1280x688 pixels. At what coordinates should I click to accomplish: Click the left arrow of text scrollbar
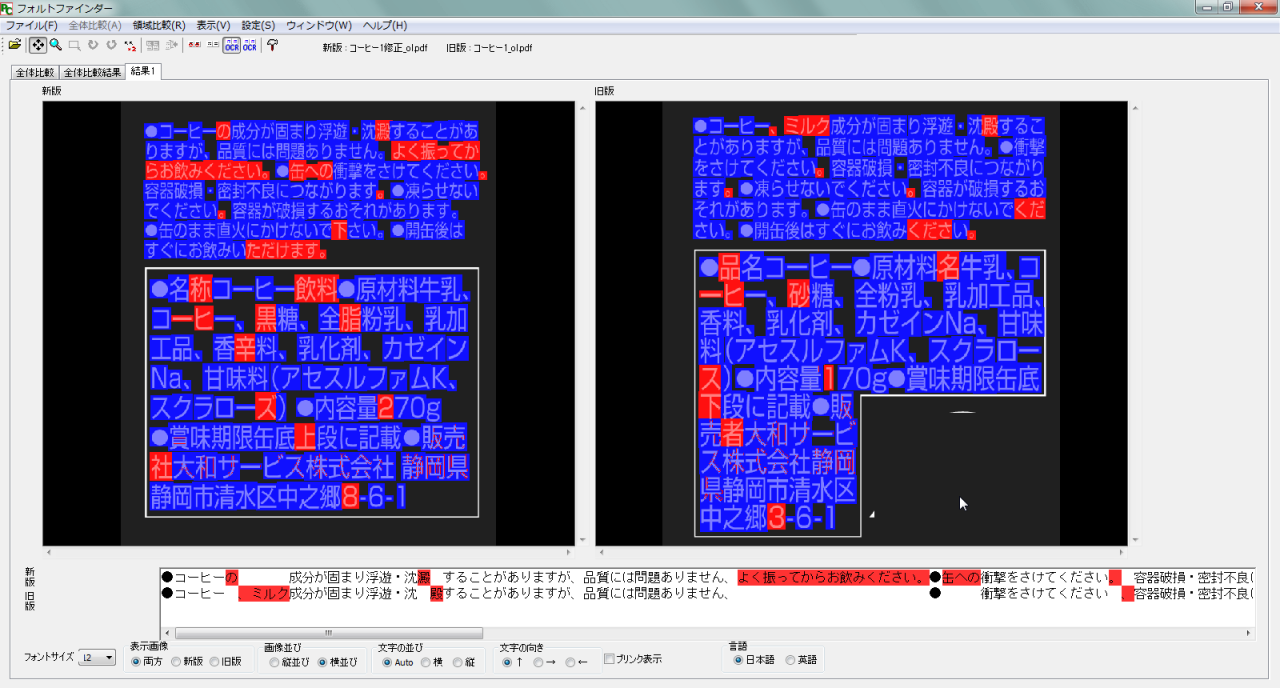pos(167,633)
